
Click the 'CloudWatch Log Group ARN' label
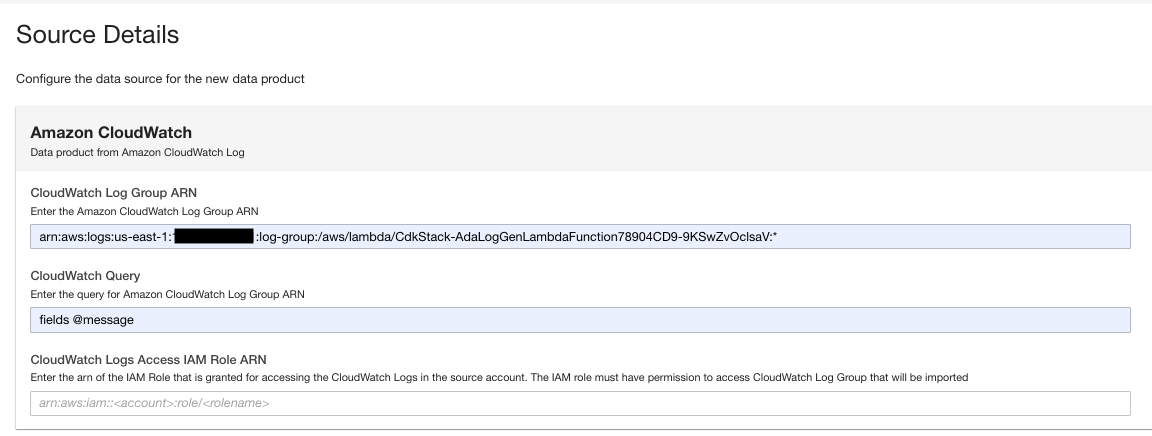113,193
